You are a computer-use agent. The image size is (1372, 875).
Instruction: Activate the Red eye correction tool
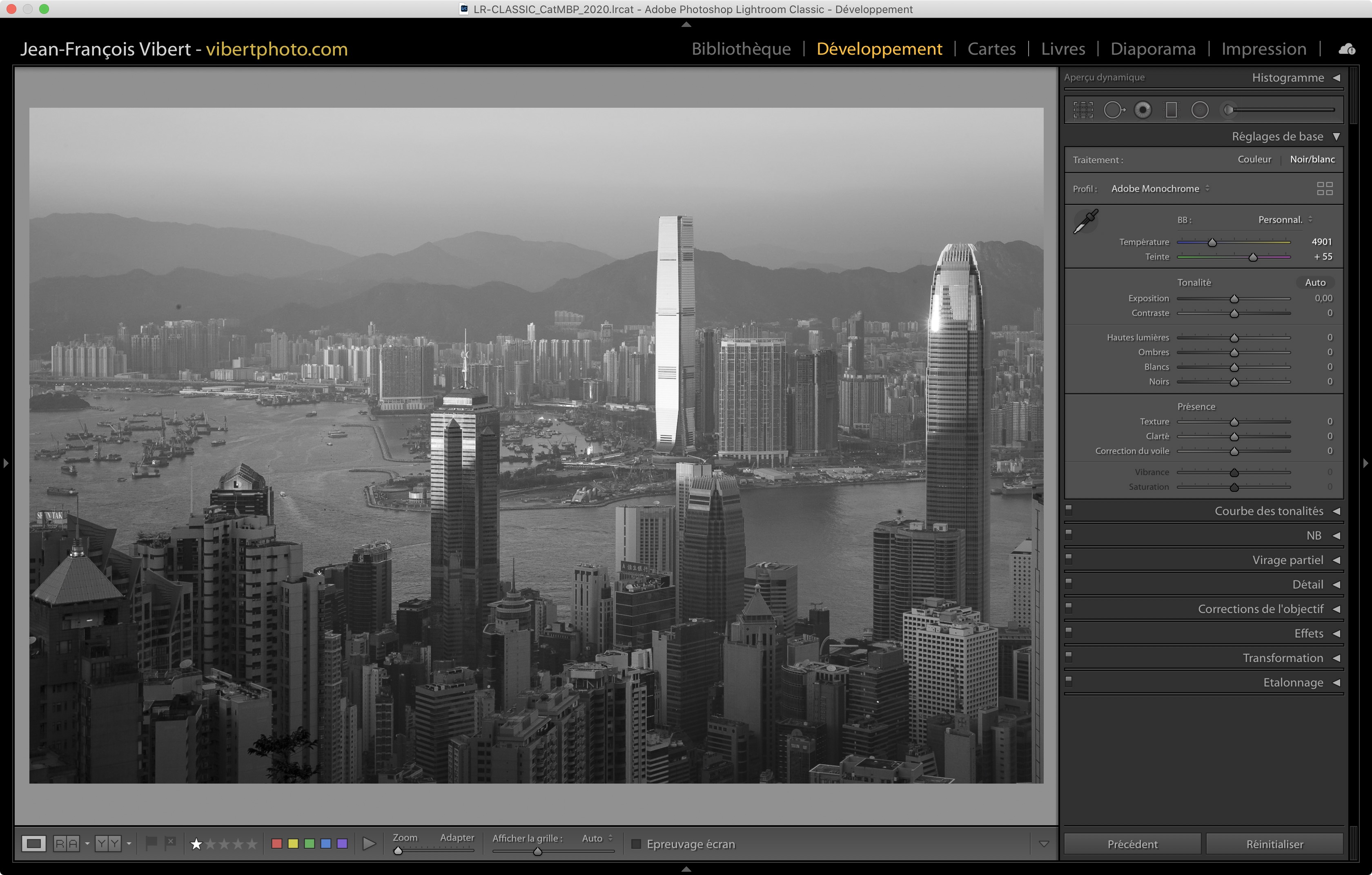click(1143, 110)
